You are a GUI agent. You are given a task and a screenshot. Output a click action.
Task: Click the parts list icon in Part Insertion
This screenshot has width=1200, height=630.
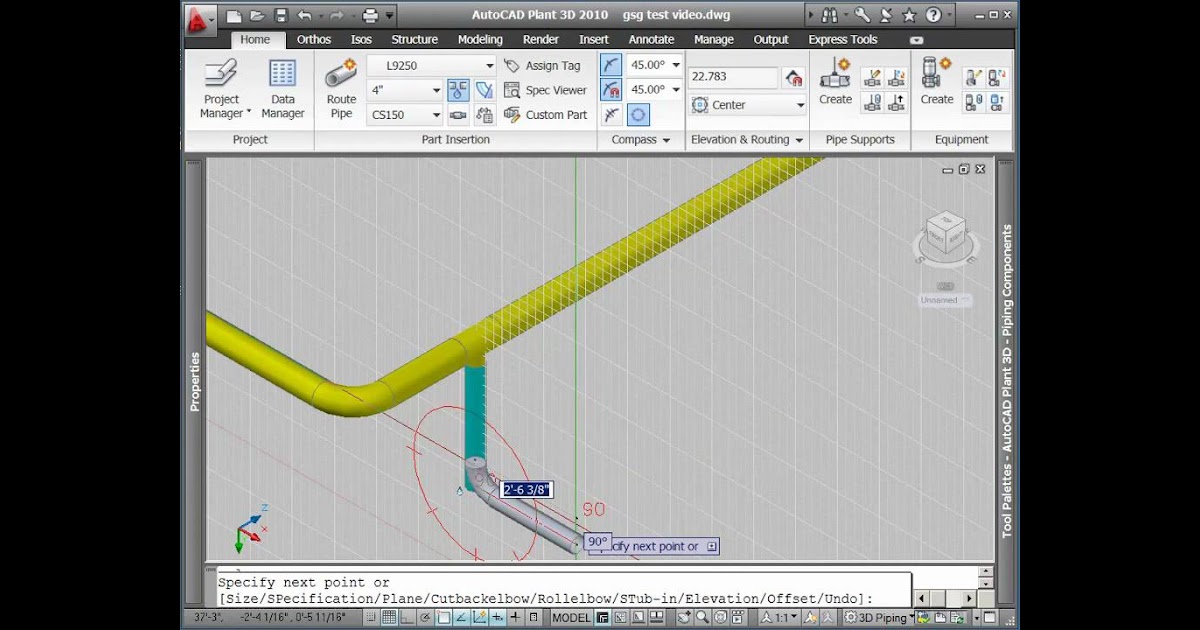click(485, 115)
